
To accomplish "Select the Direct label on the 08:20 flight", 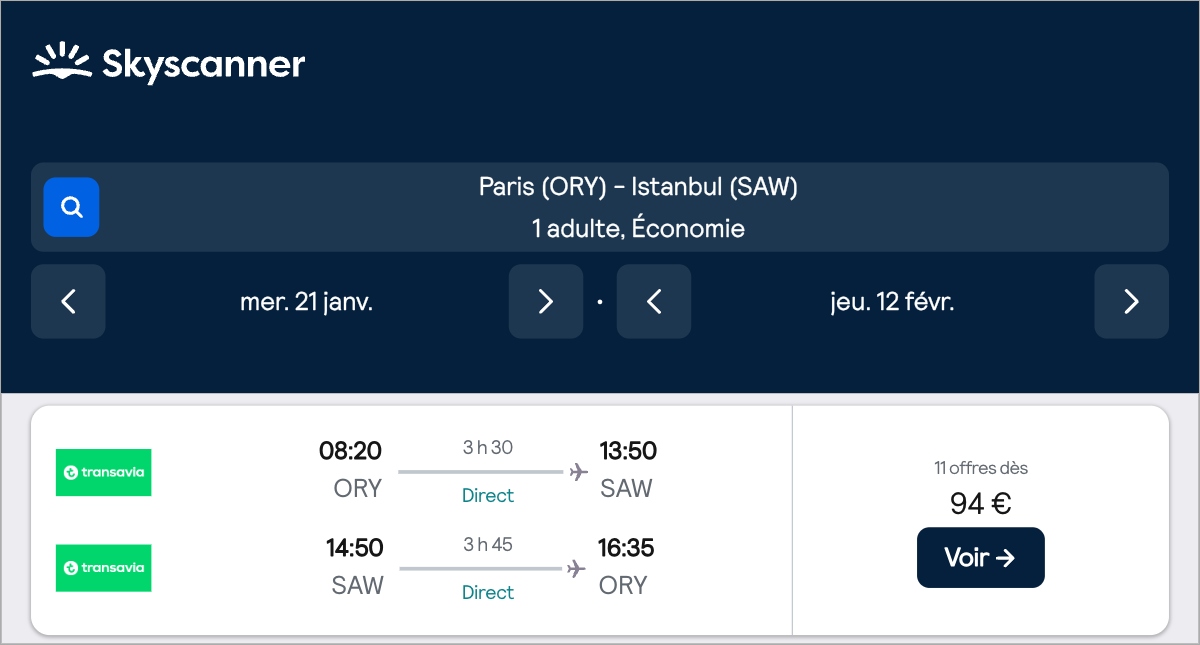I will click(x=488, y=495).
